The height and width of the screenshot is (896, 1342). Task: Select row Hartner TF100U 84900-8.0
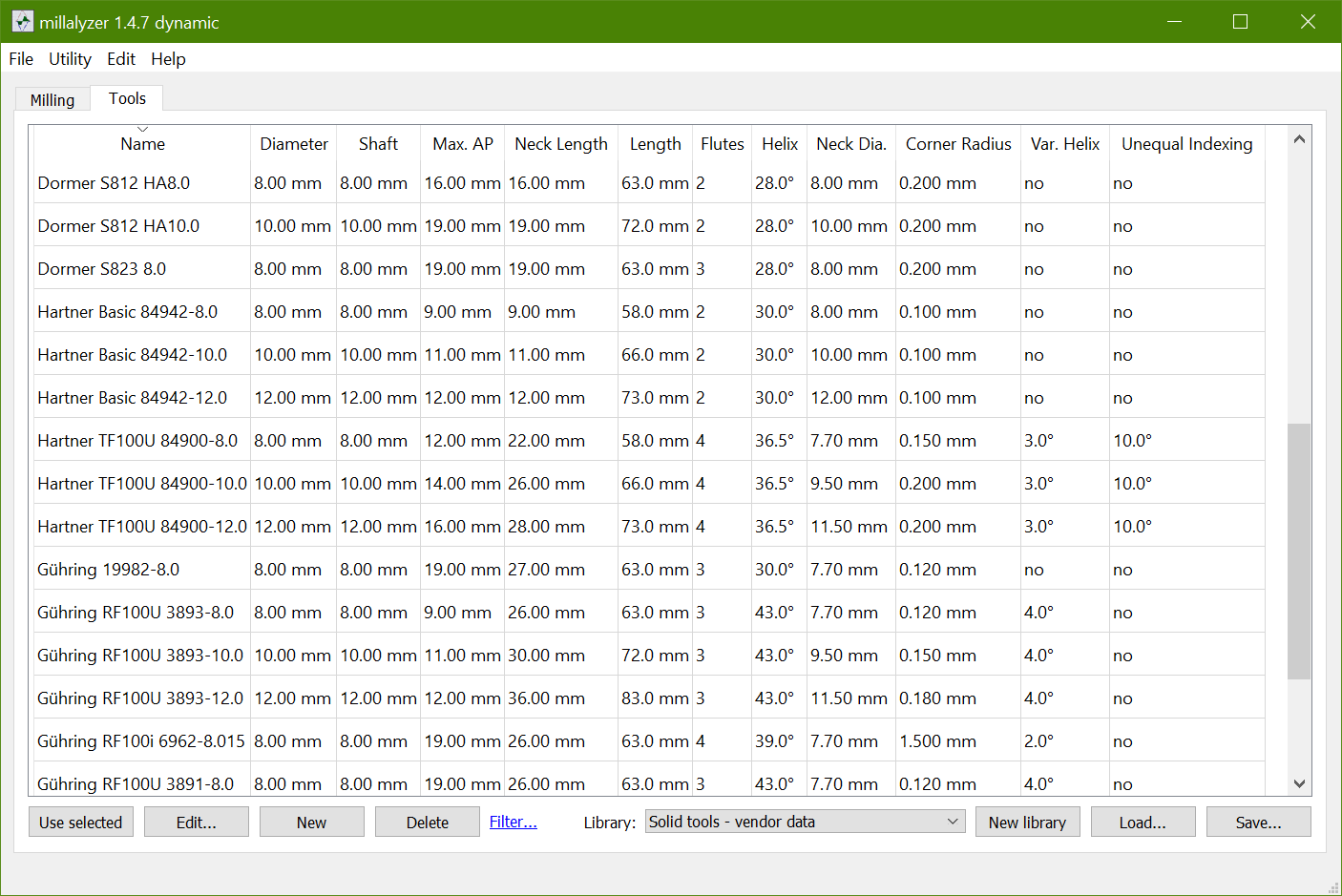point(649,440)
